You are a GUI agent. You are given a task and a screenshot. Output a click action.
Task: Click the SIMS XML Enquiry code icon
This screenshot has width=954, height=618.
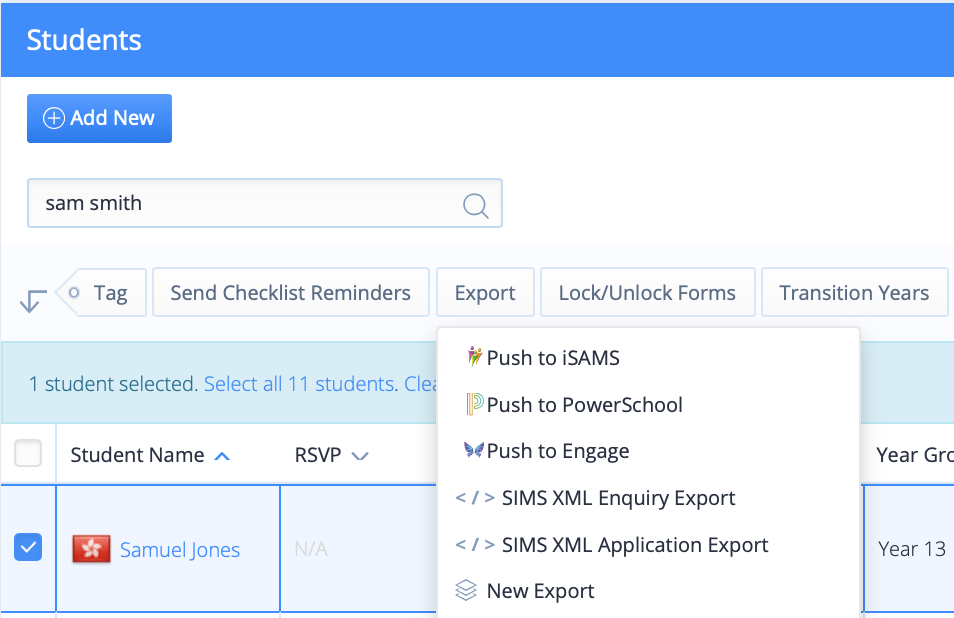(475, 498)
